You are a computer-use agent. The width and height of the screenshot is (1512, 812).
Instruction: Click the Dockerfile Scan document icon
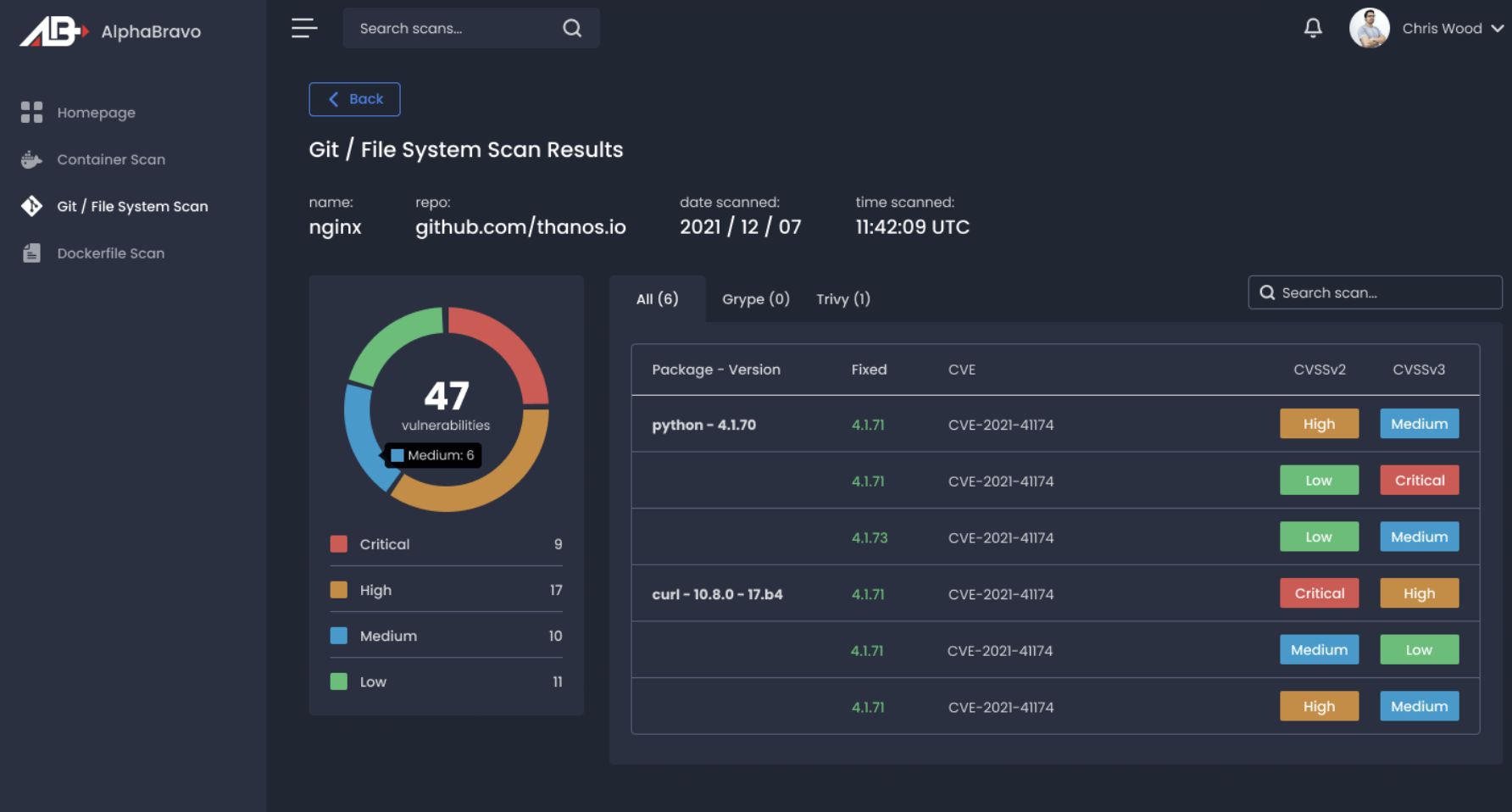point(31,253)
